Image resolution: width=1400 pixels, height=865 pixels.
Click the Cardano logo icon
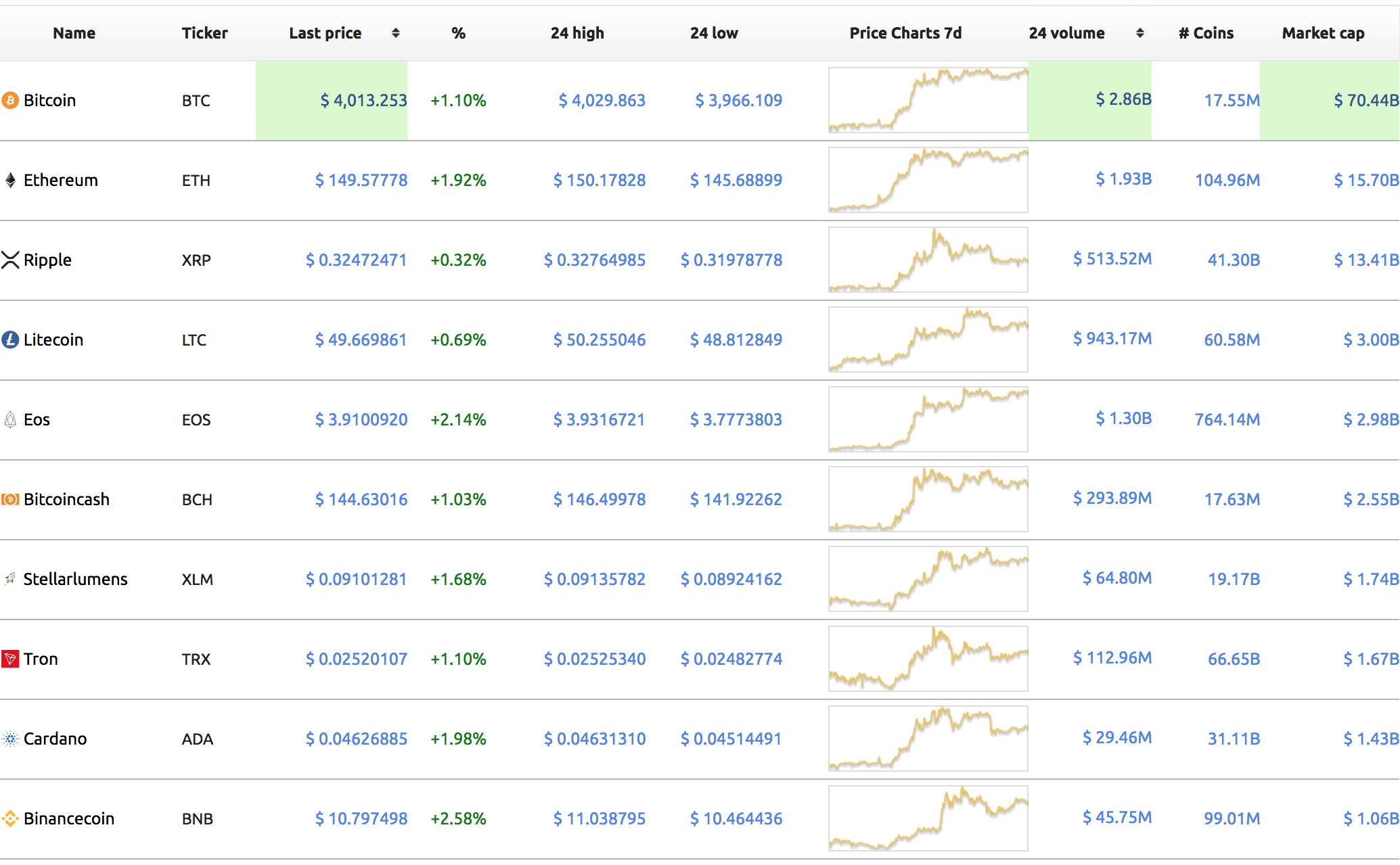pyautogui.click(x=10, y=739)
